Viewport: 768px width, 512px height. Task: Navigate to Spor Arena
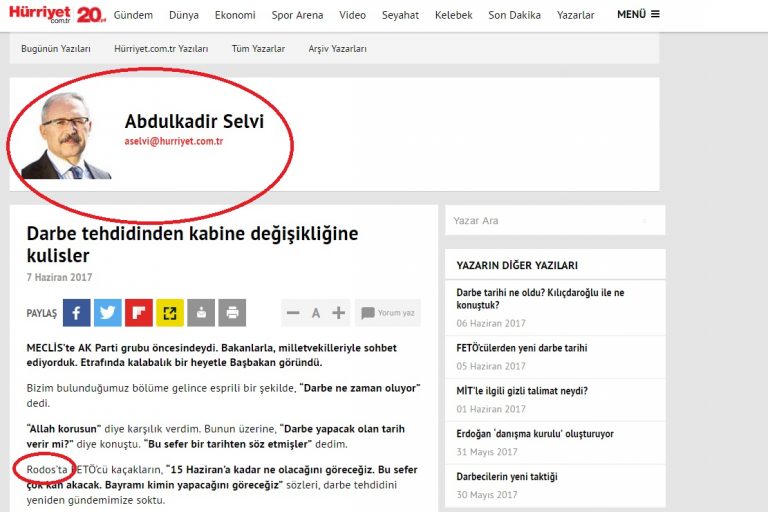[297, 15]
